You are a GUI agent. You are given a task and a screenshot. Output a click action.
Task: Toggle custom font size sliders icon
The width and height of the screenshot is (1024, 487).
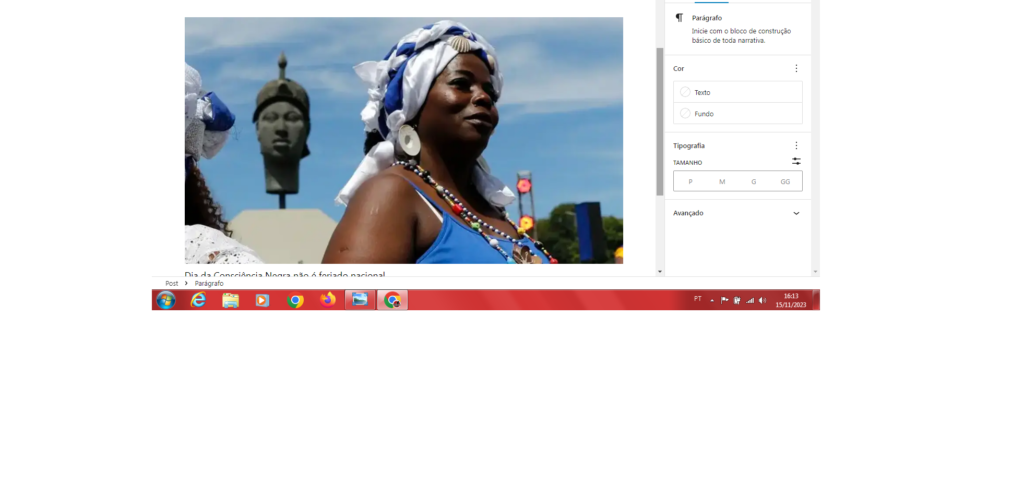point(796,161)
